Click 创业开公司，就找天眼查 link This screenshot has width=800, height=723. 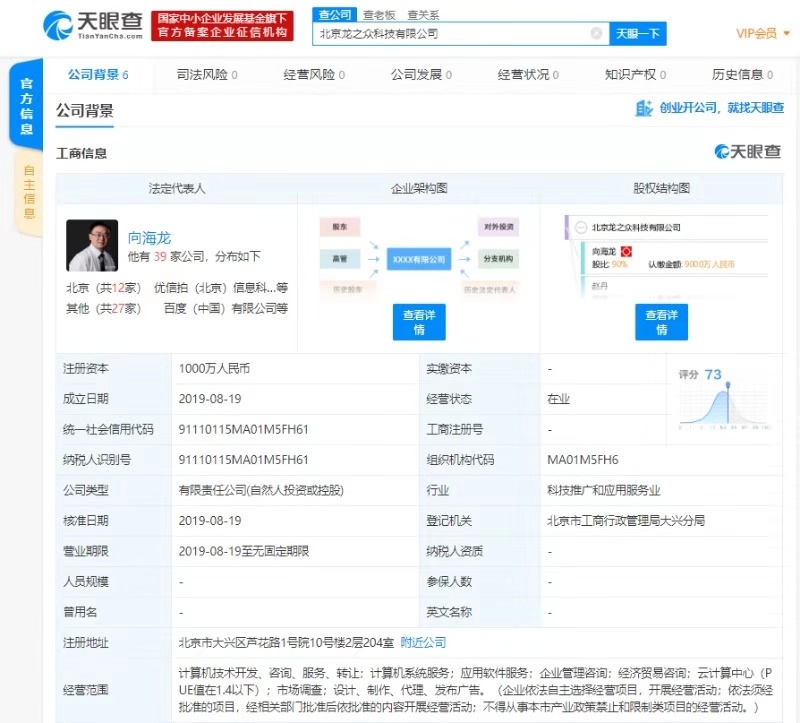(721, 108)
